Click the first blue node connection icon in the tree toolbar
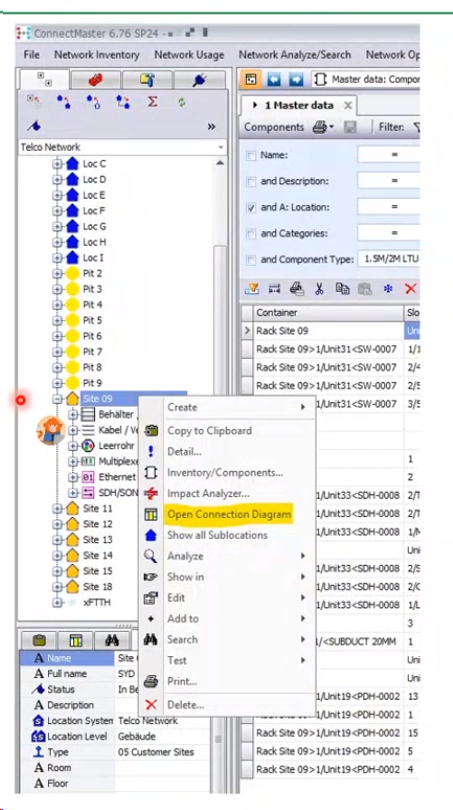Image resolution: width=453 pixels, height=810 pixels. point(64,102)
